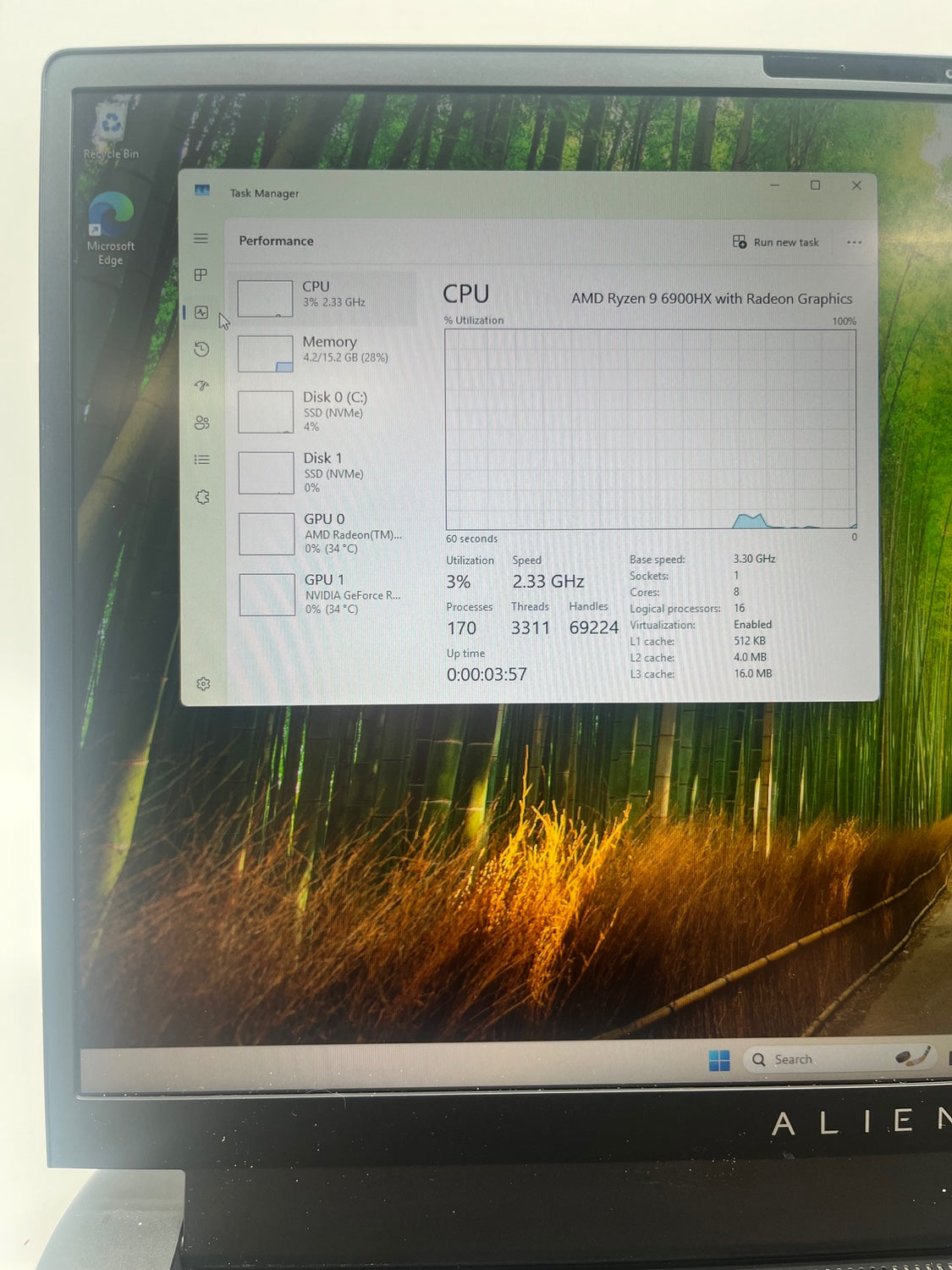The width and height of the screenshot is (952, 1270).
Task: Open the Startup apps icon
Action: coord(201,386)
